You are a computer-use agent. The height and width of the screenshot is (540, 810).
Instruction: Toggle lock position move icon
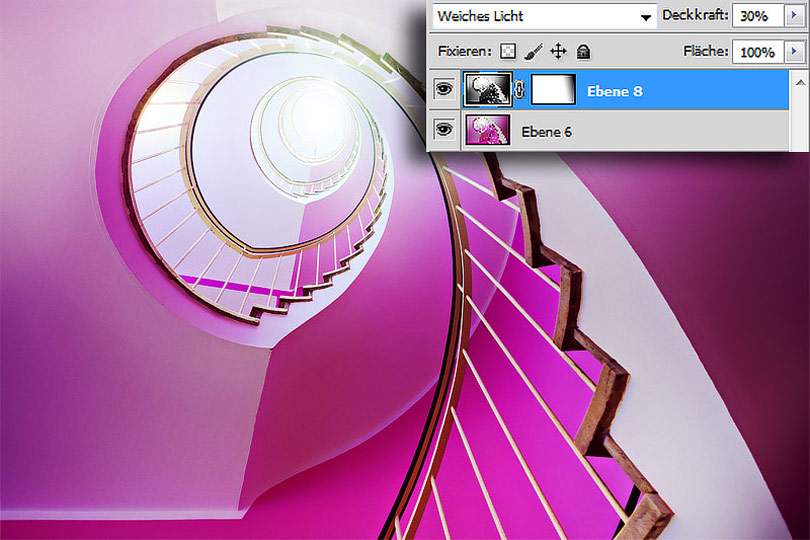(x=558, y=52)
